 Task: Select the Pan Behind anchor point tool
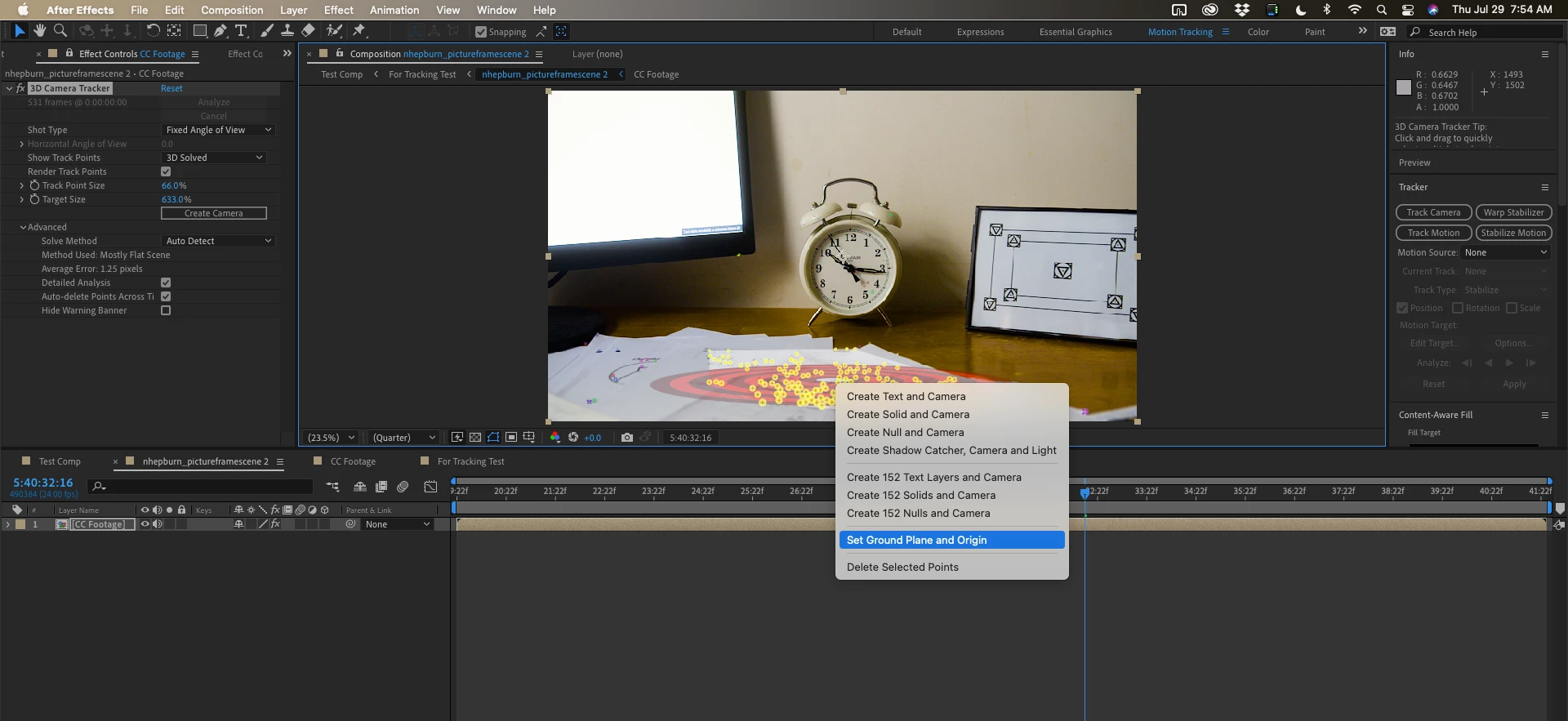(x=174, y=31)
